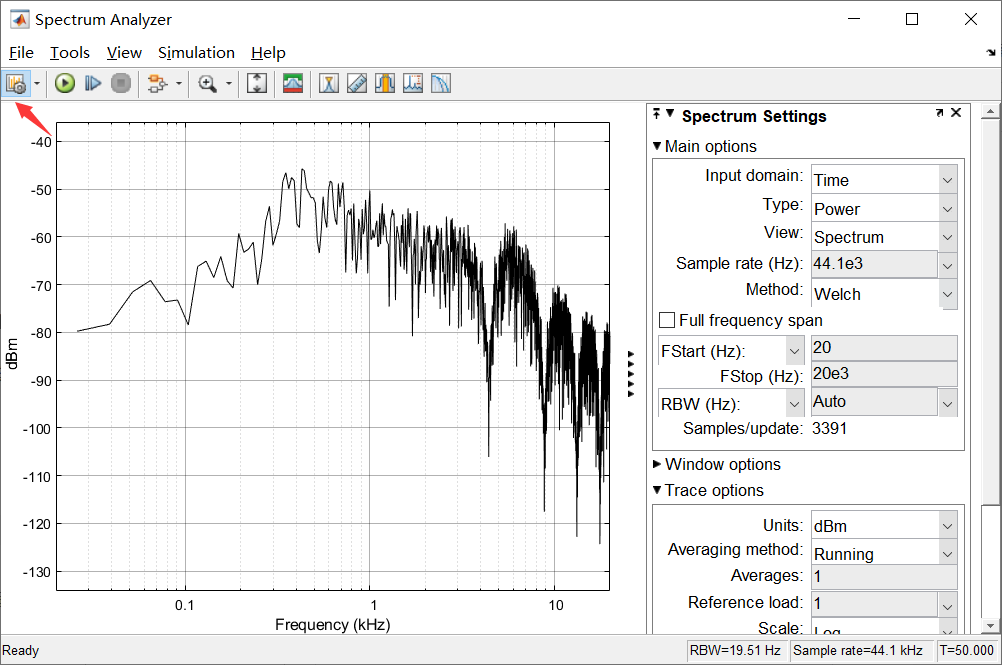Open the Input domain dropdown

point(884,180)
